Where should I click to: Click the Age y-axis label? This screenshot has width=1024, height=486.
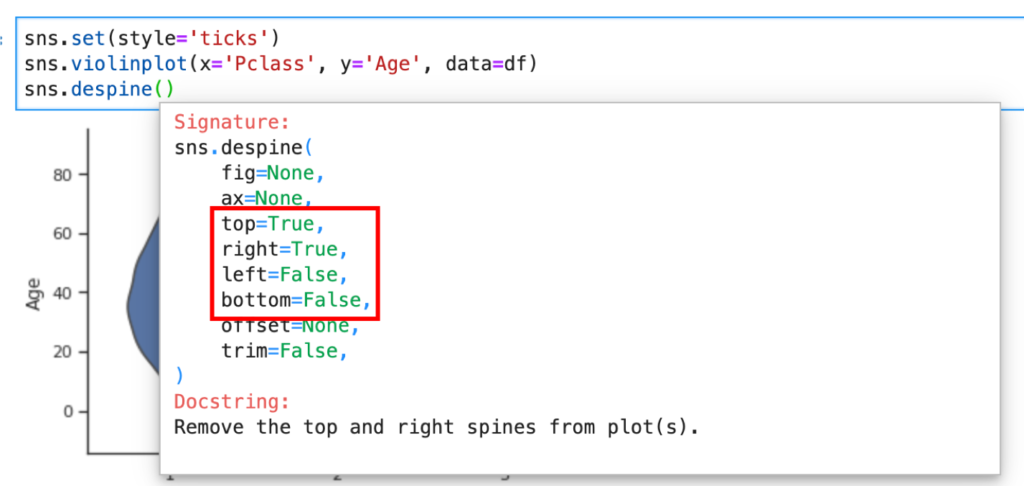click(x=34, y=293)
